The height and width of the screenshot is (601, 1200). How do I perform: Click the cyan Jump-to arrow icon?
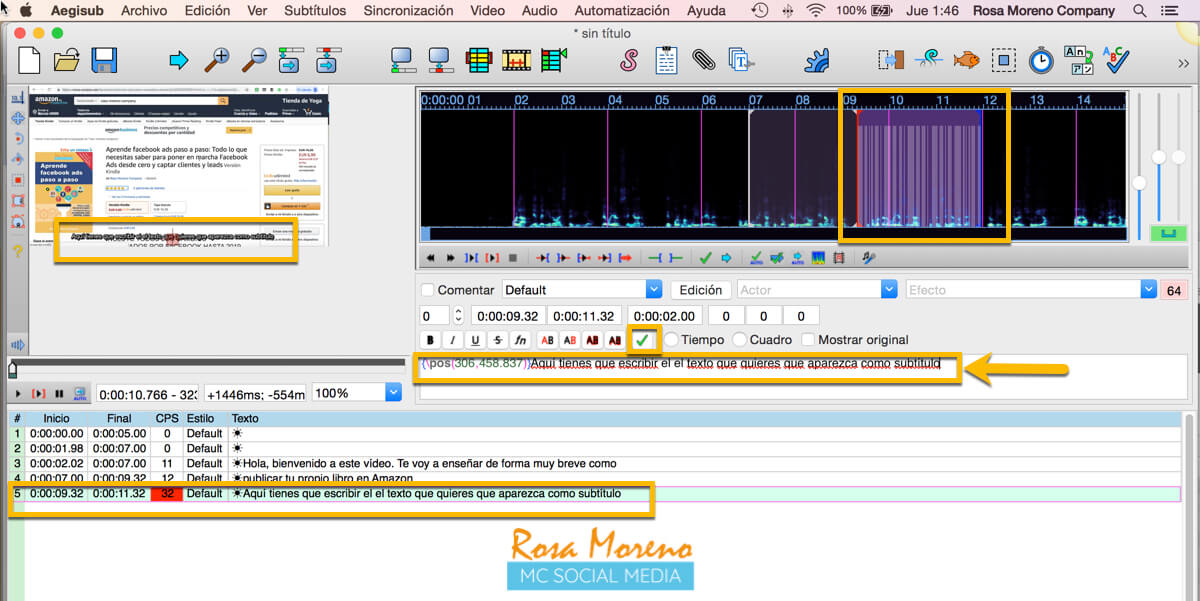coord(179,61)
